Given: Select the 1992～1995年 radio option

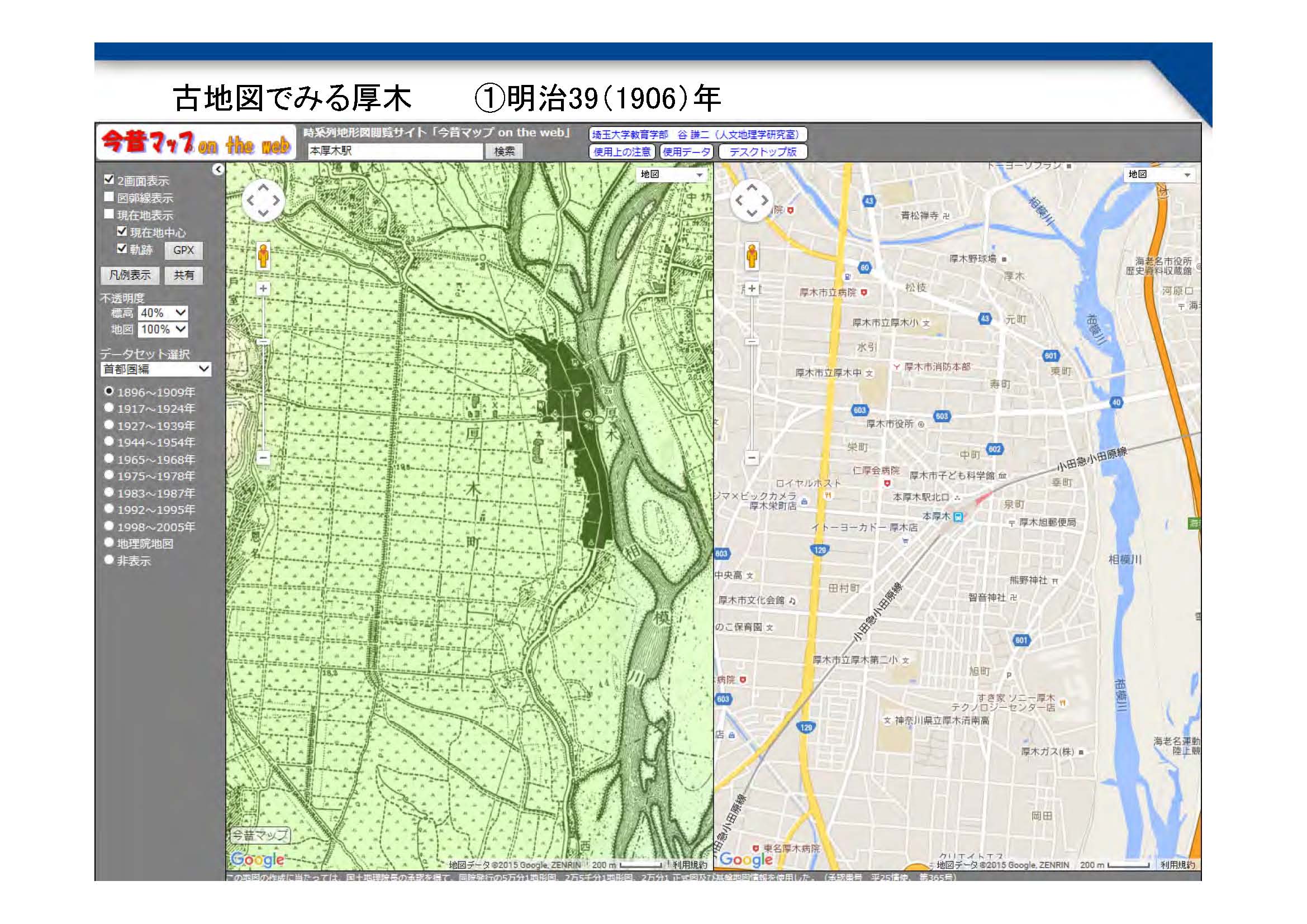Looking at the screenshot, I should (x=109, y=509).
